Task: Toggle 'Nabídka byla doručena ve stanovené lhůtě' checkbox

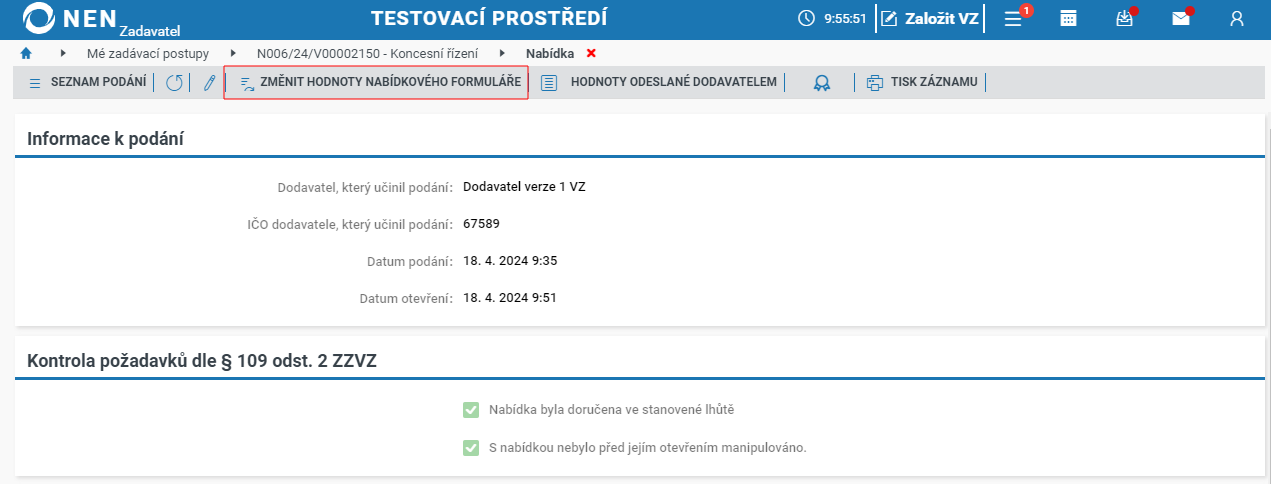Action: (471, 410)
